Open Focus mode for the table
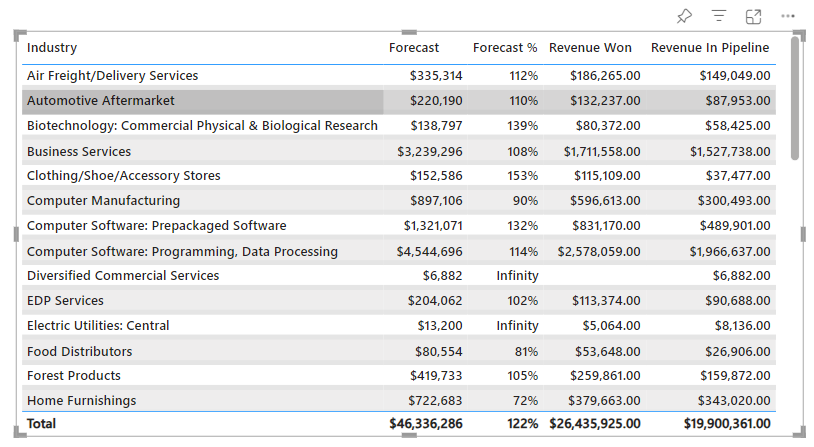The image size is (814, 447). click(x=753, y=16)
